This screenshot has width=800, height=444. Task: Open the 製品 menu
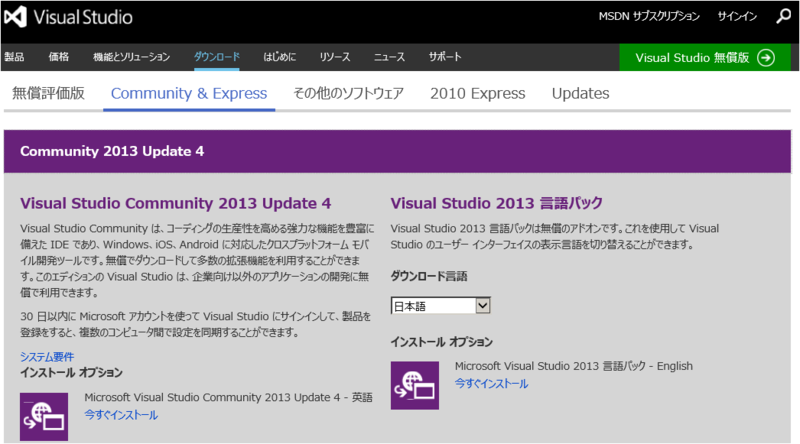[14, 57]
